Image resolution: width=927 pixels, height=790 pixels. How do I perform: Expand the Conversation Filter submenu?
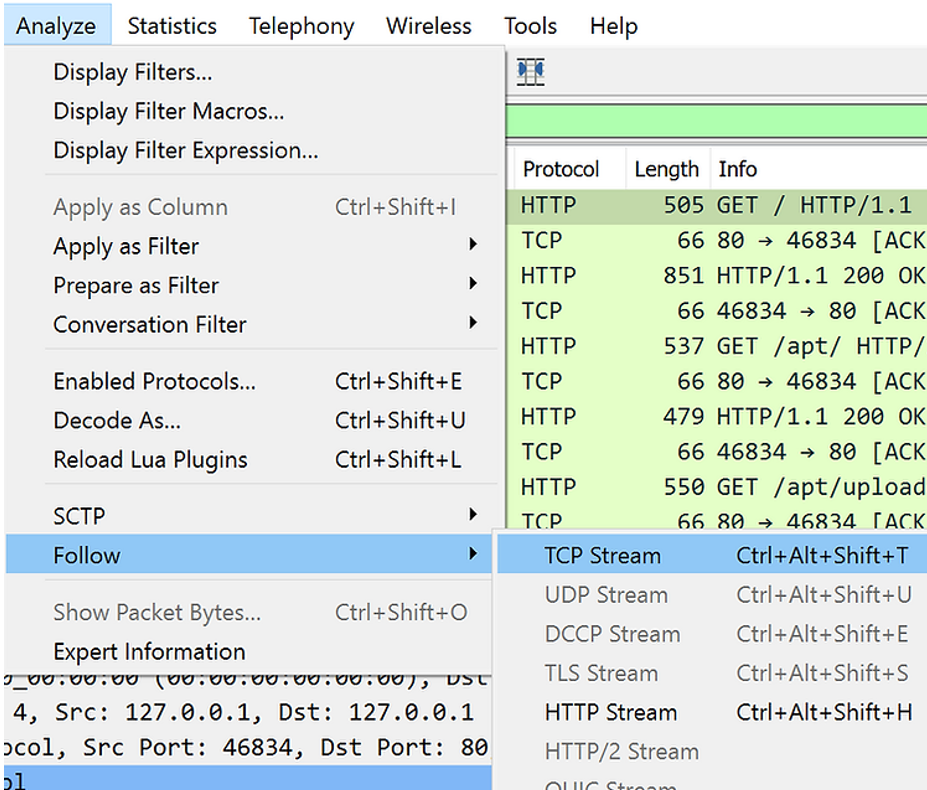[150, 325]
